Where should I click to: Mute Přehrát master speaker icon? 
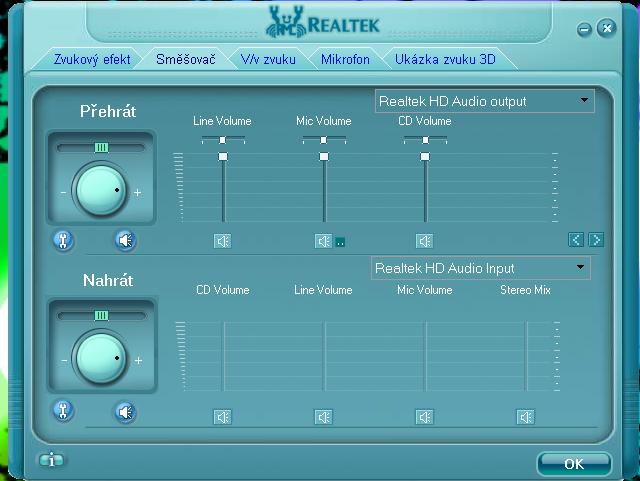click(125, 240)
